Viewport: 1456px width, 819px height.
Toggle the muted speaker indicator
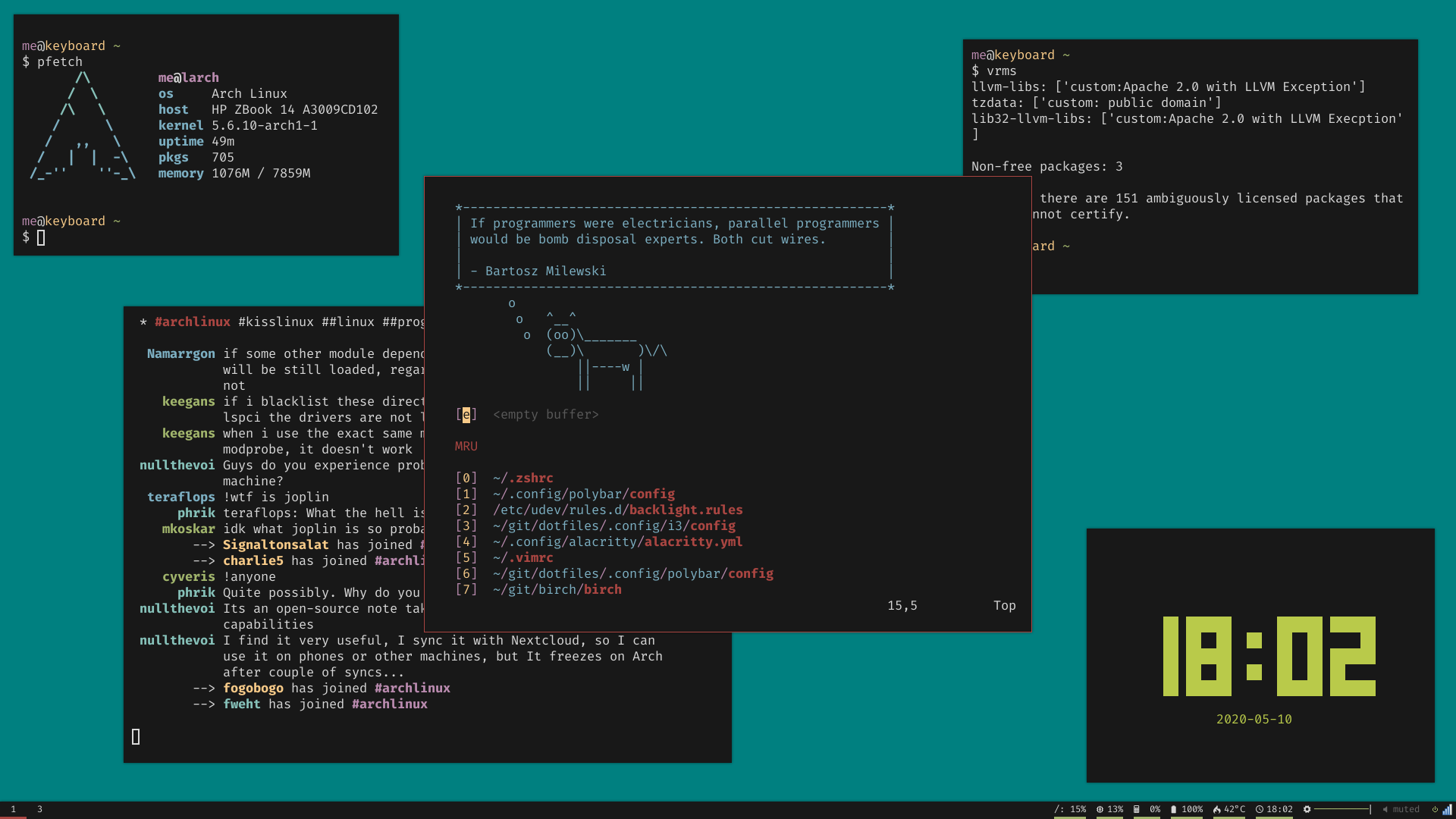[x=1400, y=809]
